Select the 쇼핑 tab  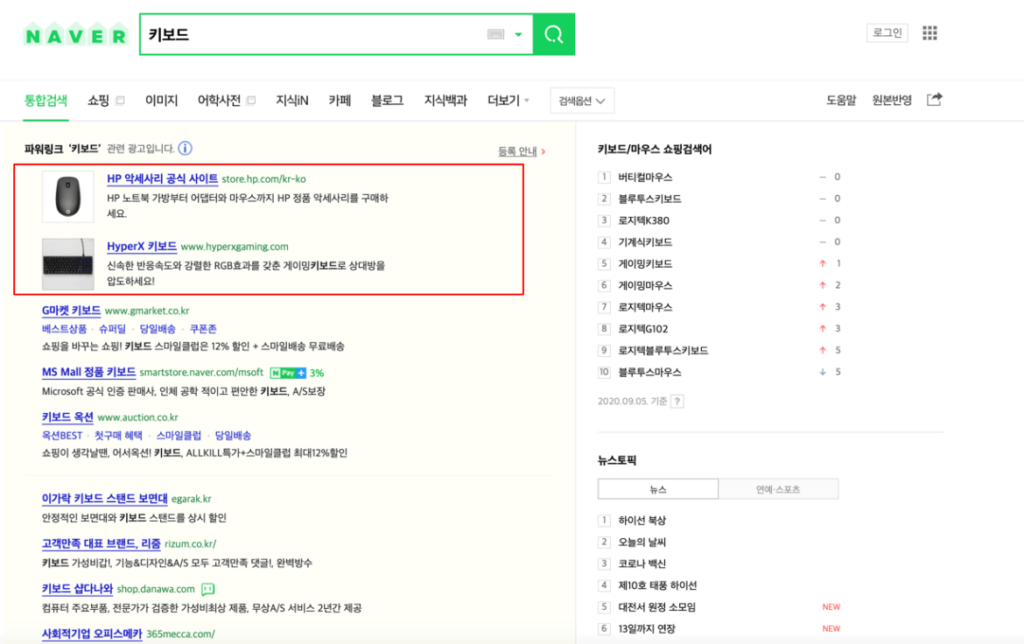click(99, 101)
